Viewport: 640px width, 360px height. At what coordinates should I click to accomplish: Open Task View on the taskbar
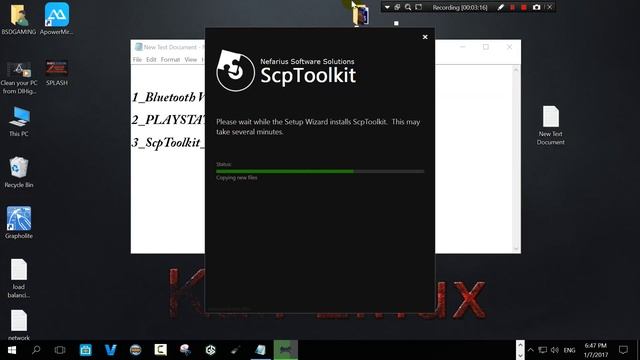click(x=60, y=350)
